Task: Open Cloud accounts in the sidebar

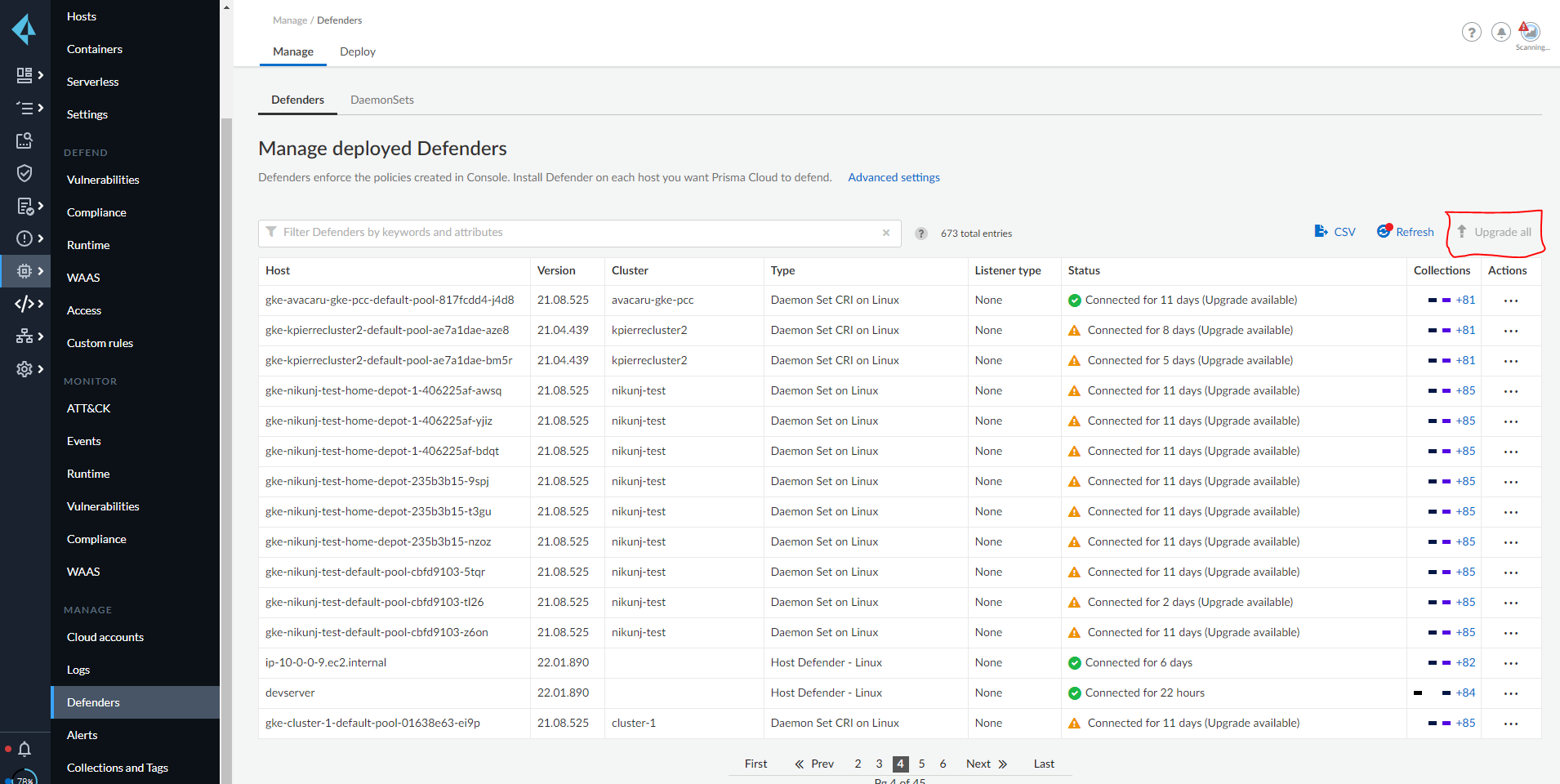Action: pyautogui.click(x=105, y=637)
